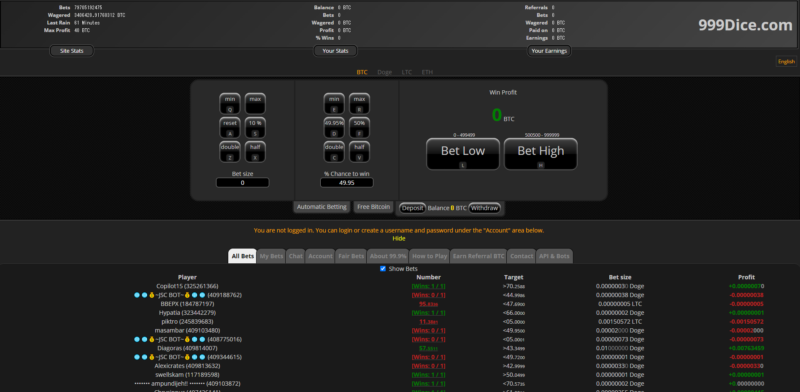Click player masambar (409103480)

tap(187, 330)
